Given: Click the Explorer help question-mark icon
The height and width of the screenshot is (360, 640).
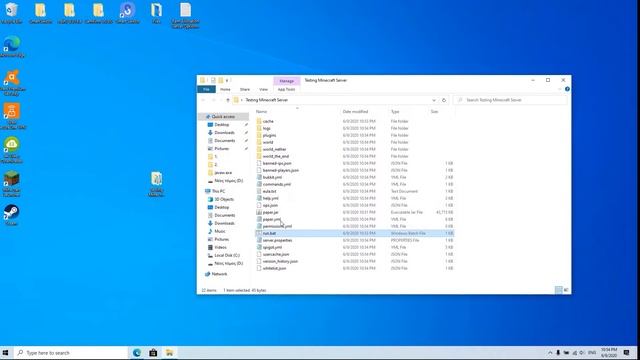Looking at the screenshot, I should point(567,89).
